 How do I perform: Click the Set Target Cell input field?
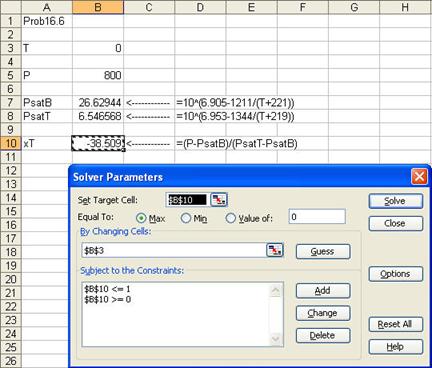tap(188, 200)
